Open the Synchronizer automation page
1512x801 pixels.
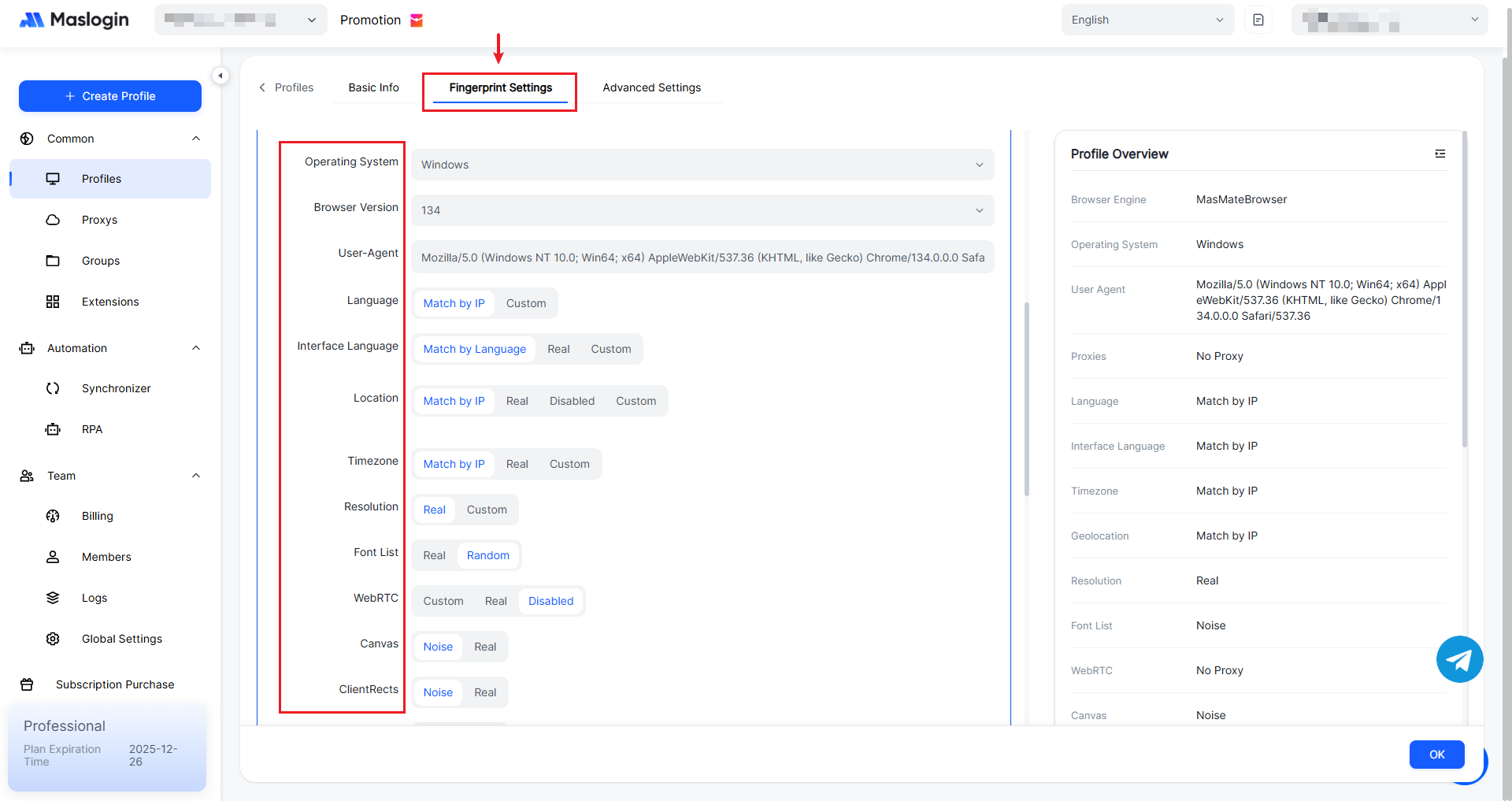[x=116, y=388]
